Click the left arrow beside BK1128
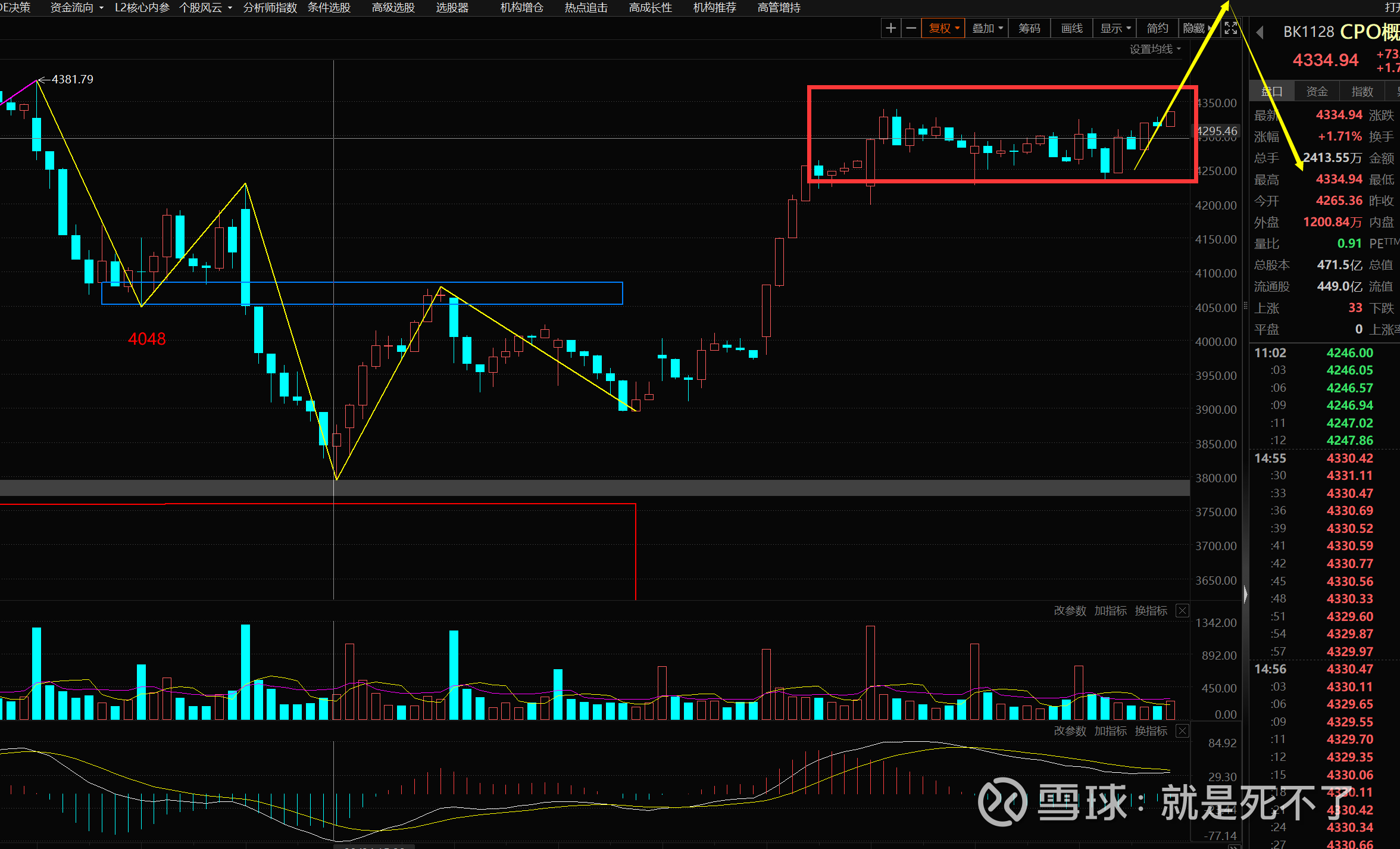 (1260, 32)
